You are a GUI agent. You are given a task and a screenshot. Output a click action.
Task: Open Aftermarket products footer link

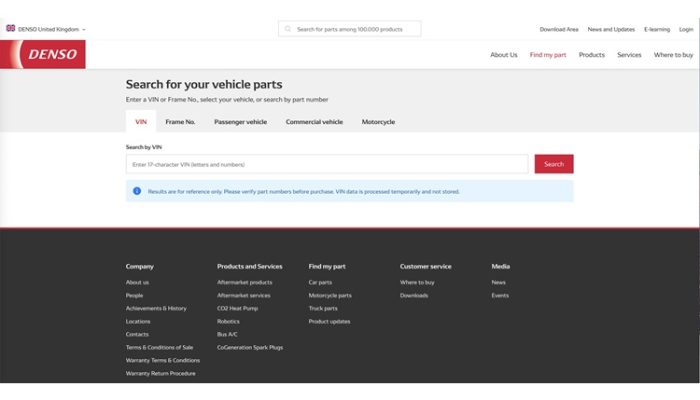point(245,282)
